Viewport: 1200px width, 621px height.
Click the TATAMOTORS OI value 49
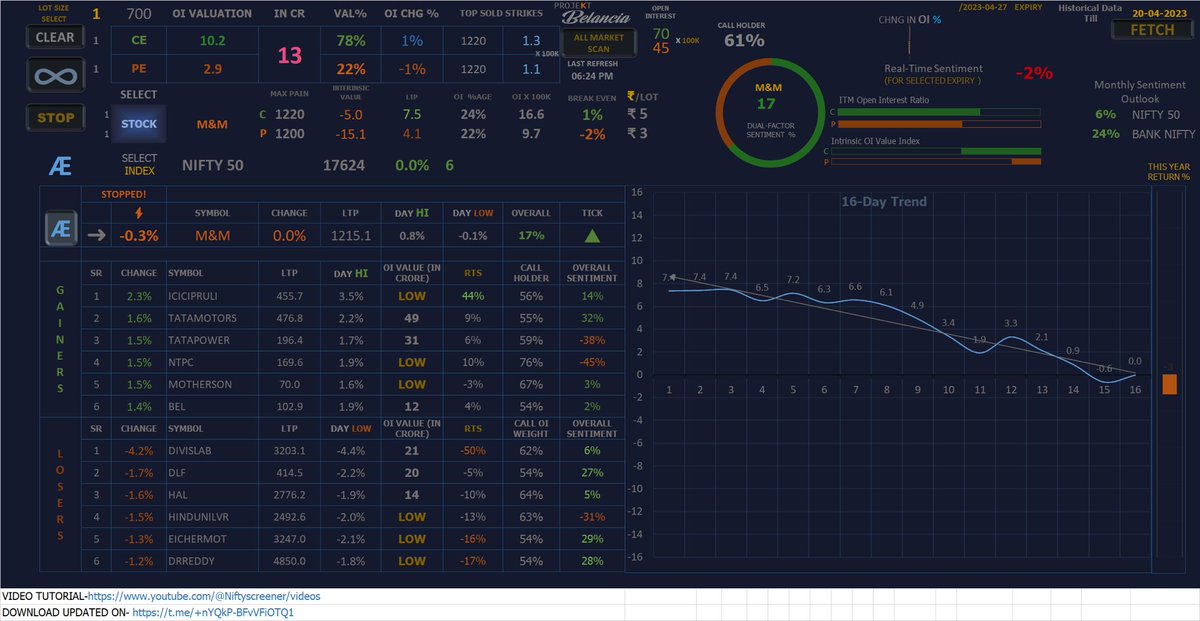(x=411, y=318)
